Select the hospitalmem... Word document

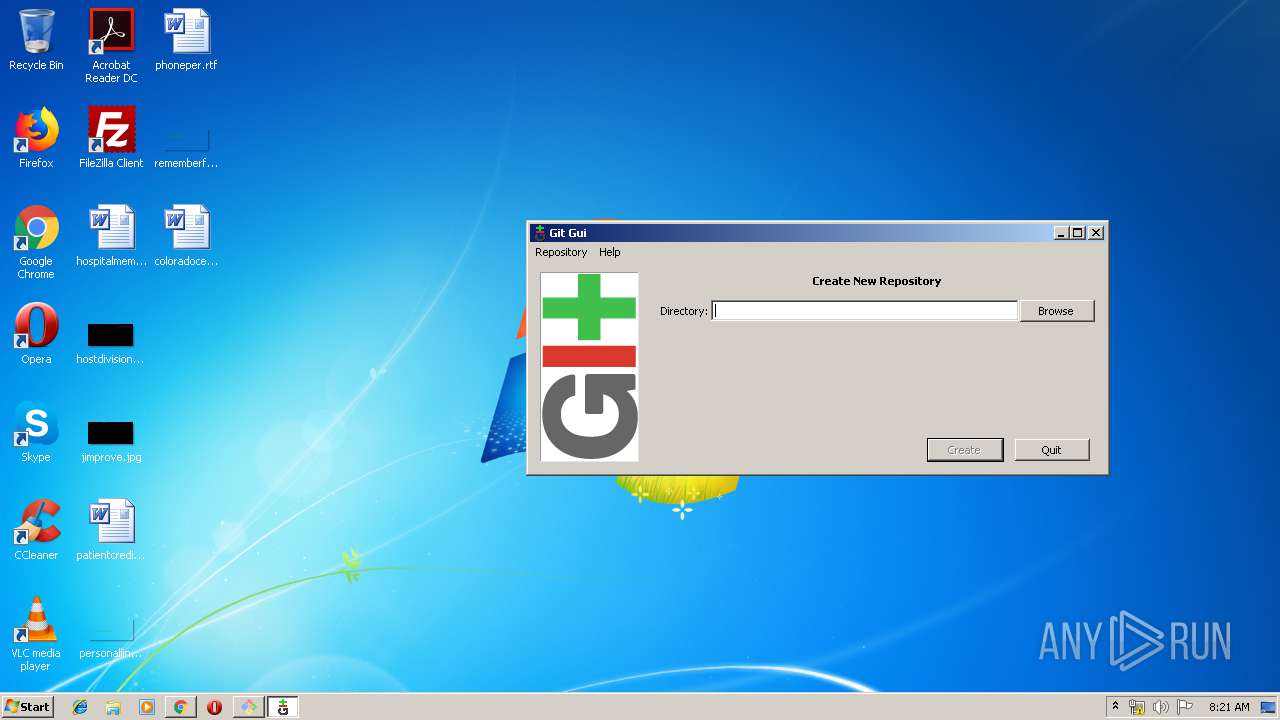click(111, 236)
